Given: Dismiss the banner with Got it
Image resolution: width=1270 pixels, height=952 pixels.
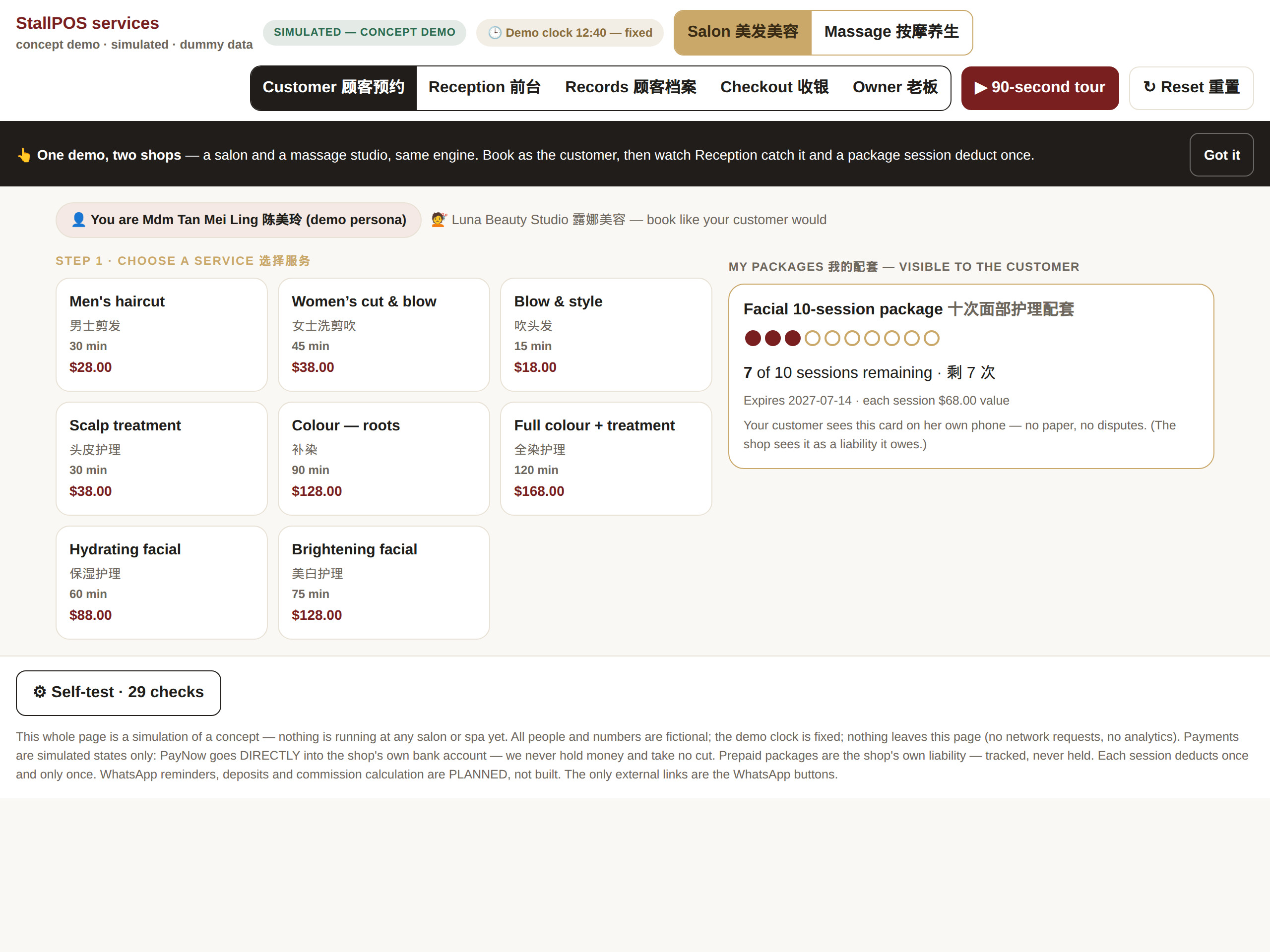Looking at the screenshot, I should [1221, 155].
